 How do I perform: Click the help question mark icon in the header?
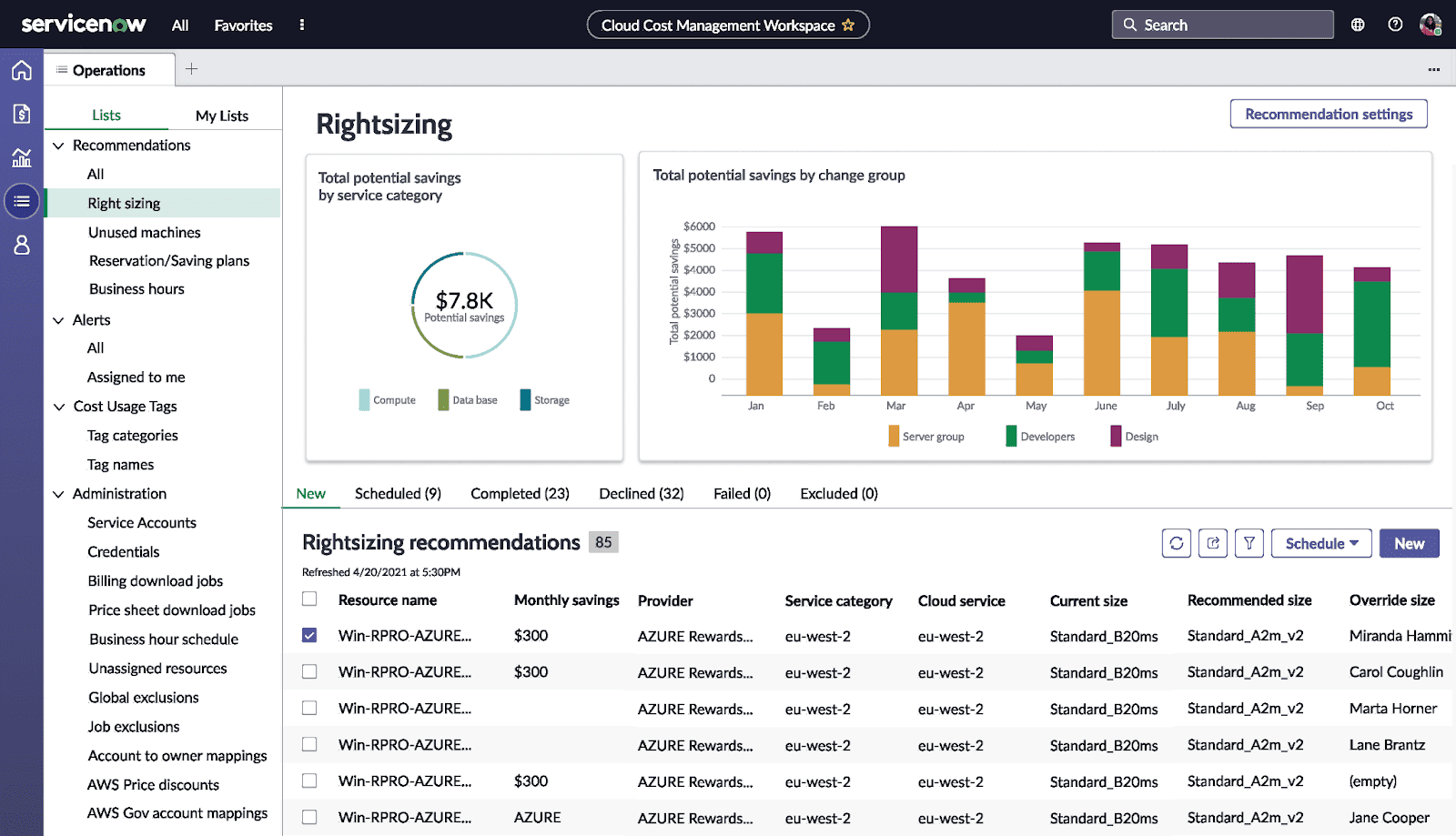[1394, 24]
